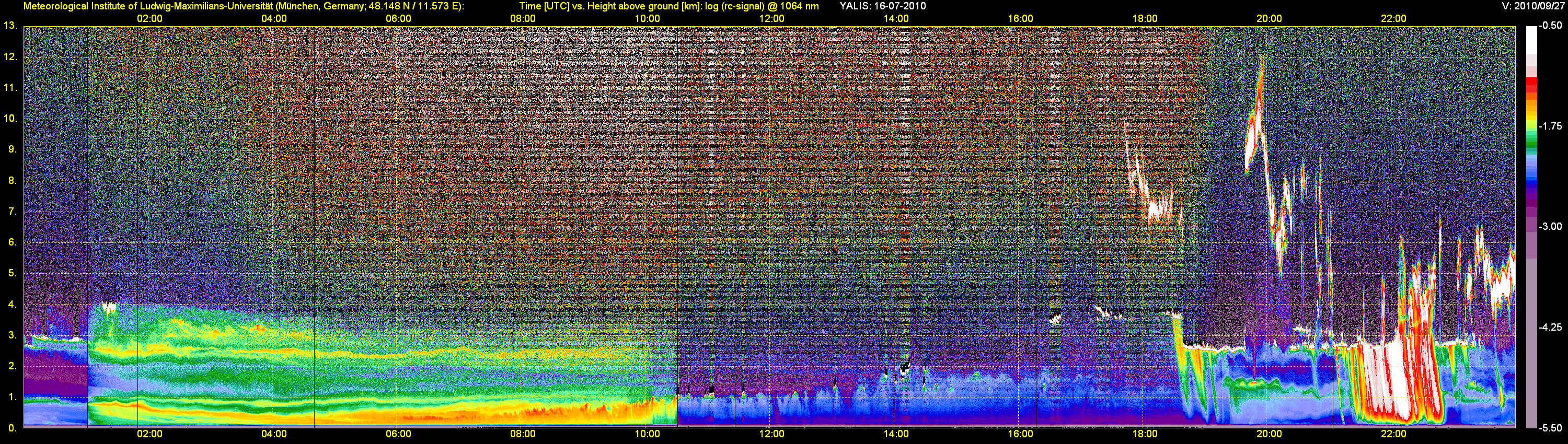The height and width of the screenshot is (444, 1568).
Task: Click the 'V: 2010/09/27' version text
Action: (x=1532, y=6)
